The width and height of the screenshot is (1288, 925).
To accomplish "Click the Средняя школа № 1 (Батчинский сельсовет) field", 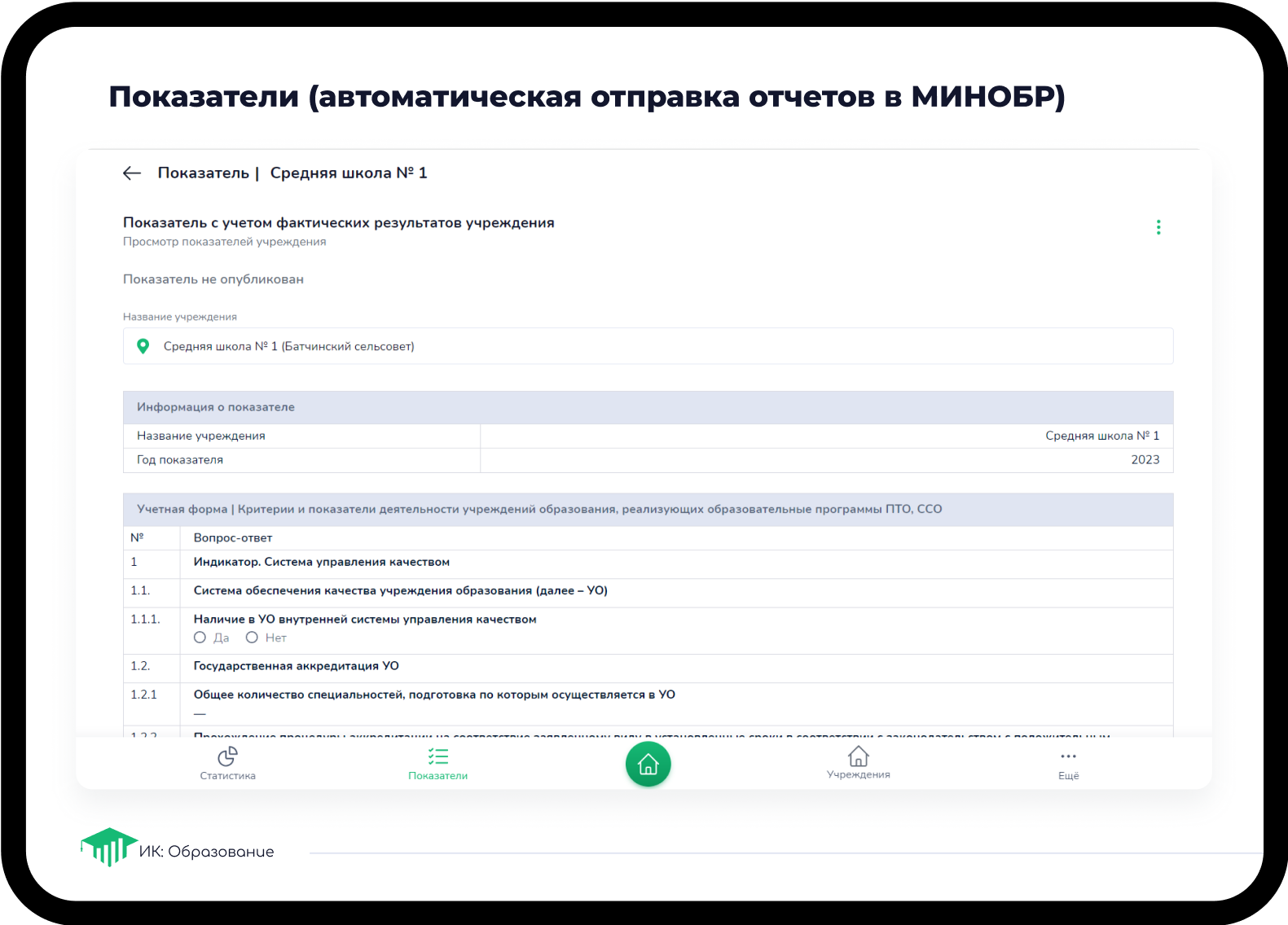I will pos(648,346).
